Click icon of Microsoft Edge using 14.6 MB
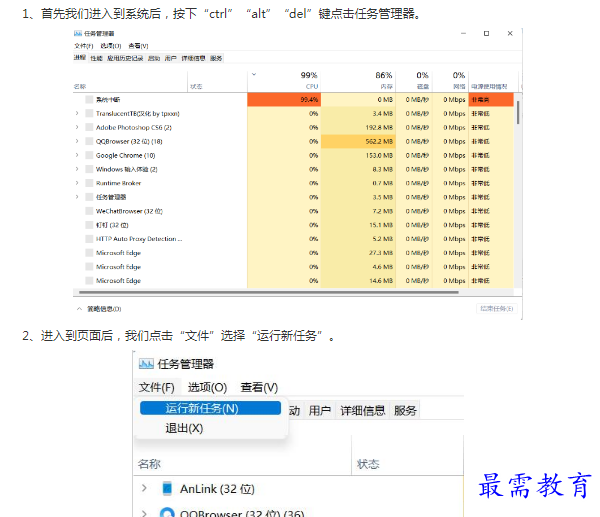This screenshot has width=600, height=517. pos(89,281)
